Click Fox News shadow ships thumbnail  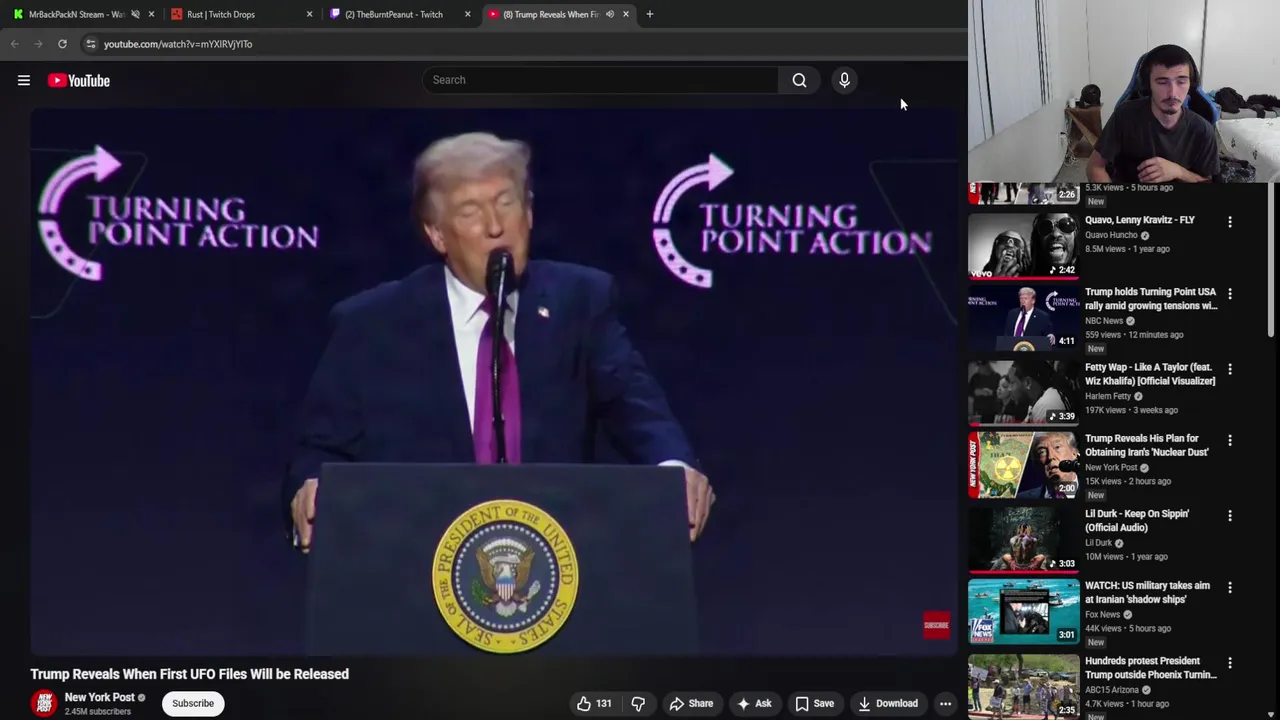click(x=1023, y=611)
